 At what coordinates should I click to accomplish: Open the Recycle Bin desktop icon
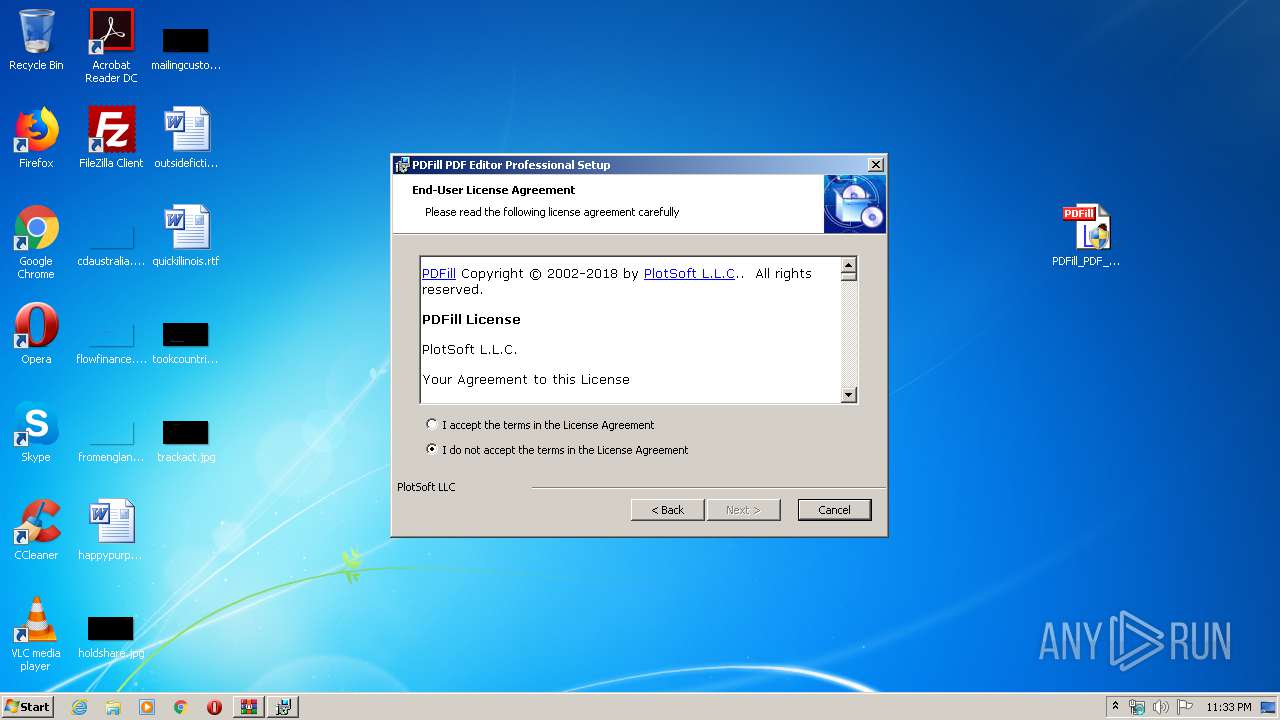(36, 40)
